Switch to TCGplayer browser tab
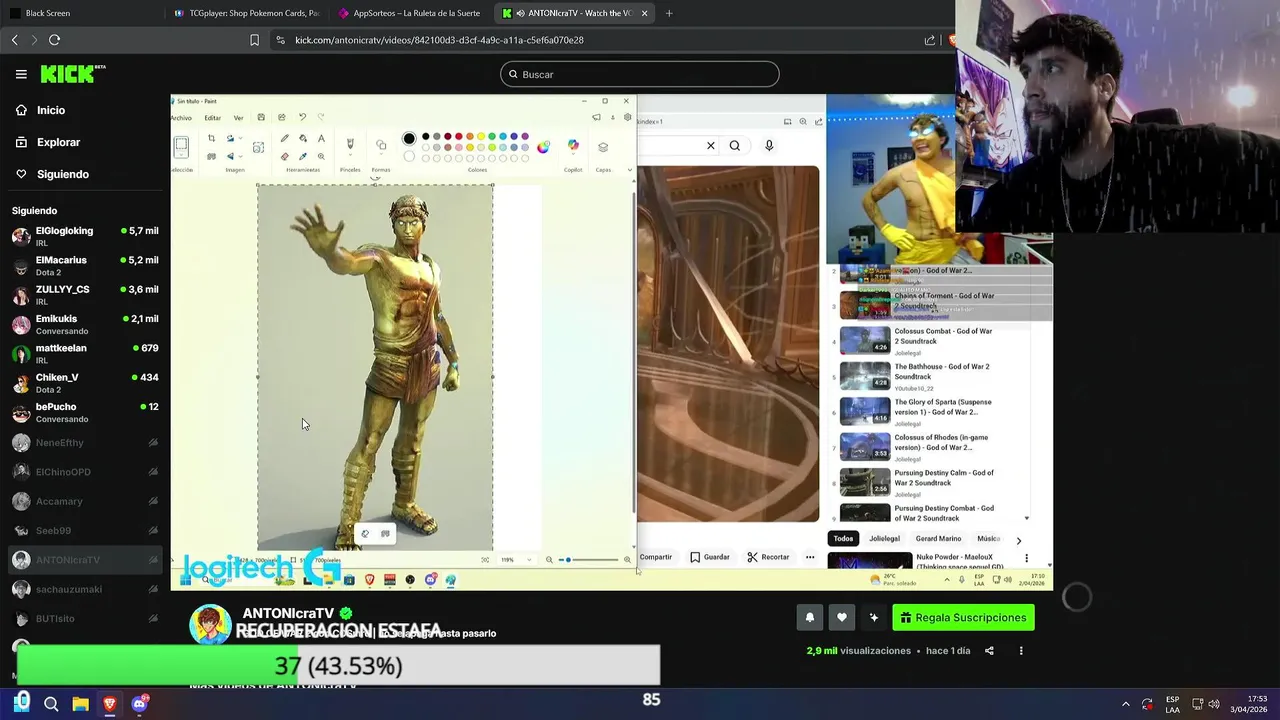1280x720 pixels. (x=246, y=13)
